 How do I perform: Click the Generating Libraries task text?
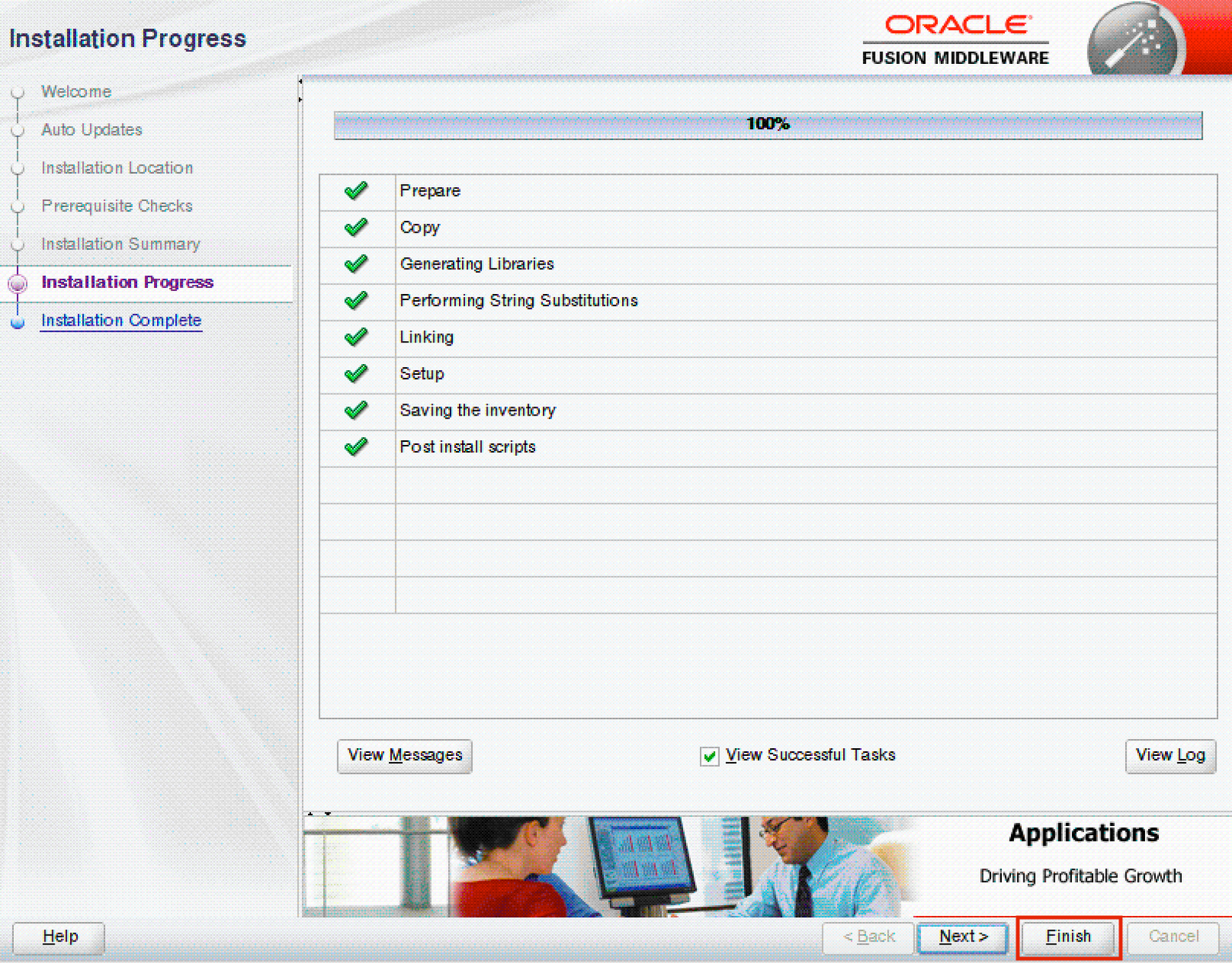pos(477,264)
